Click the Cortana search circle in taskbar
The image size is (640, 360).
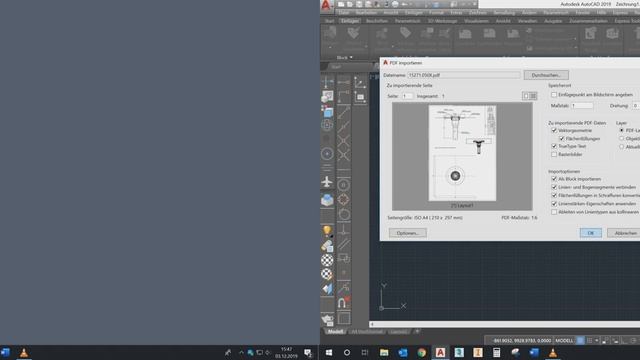pos(347,352)
